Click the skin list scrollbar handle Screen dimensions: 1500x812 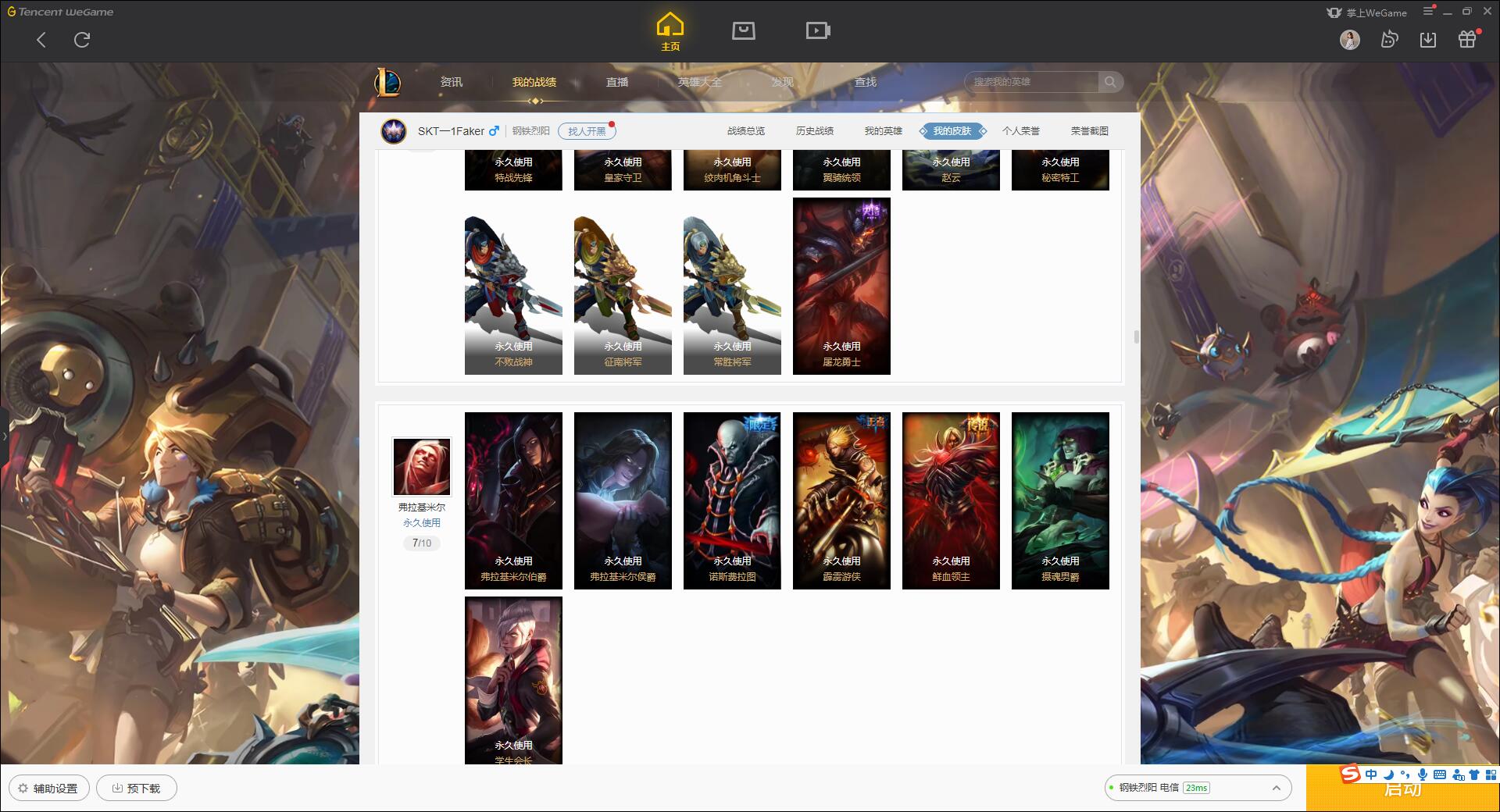(x=1136, y=337)
